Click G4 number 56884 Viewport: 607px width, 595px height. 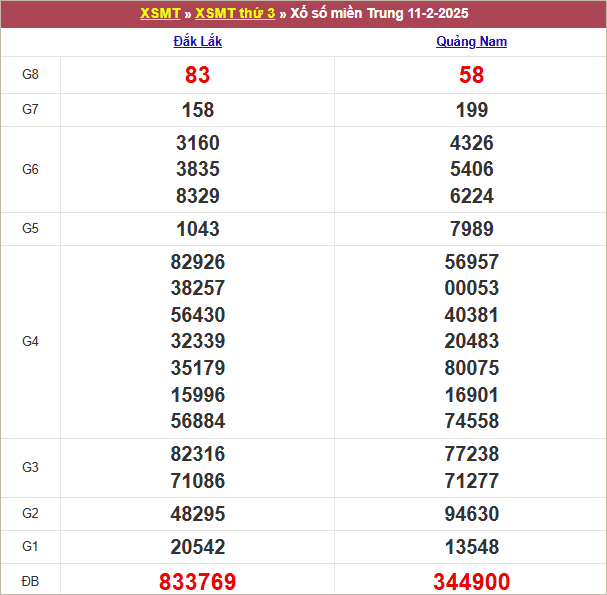[x=198, y=421]
